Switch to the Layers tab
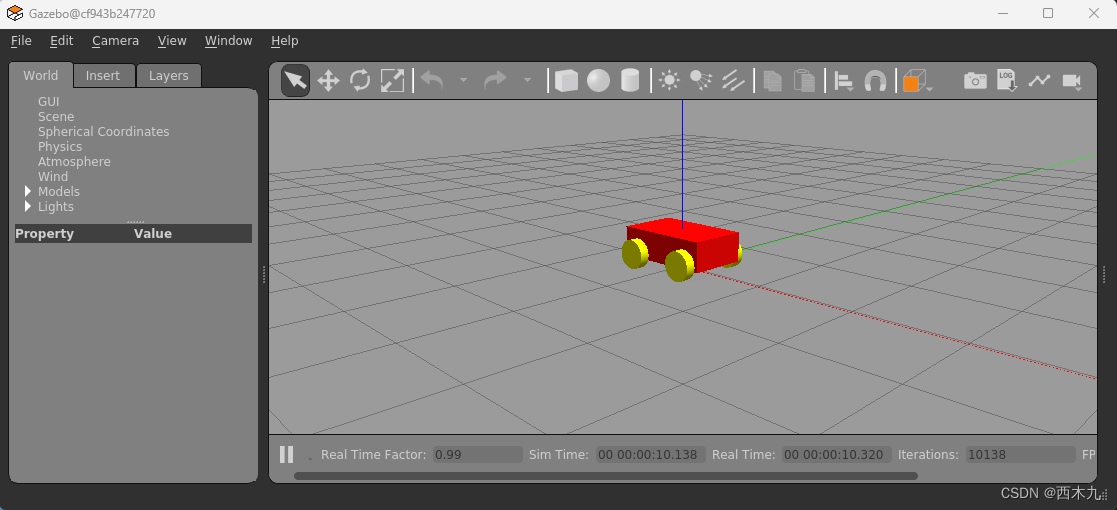The image size is (1117, 510). (x=168, y=76)
